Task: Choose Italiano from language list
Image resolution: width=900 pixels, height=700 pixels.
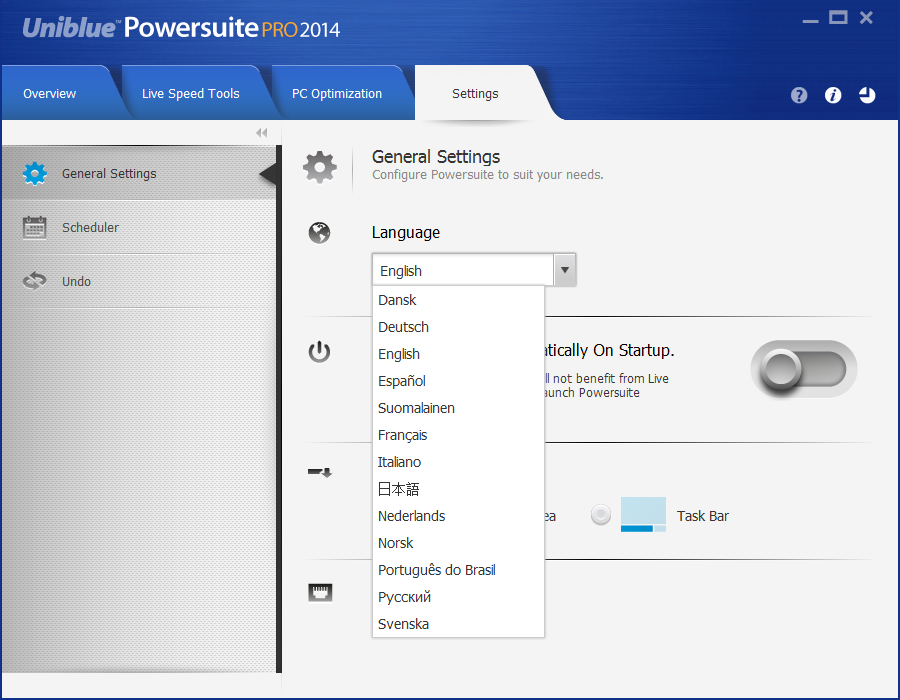Action: (x=458, y=462)
